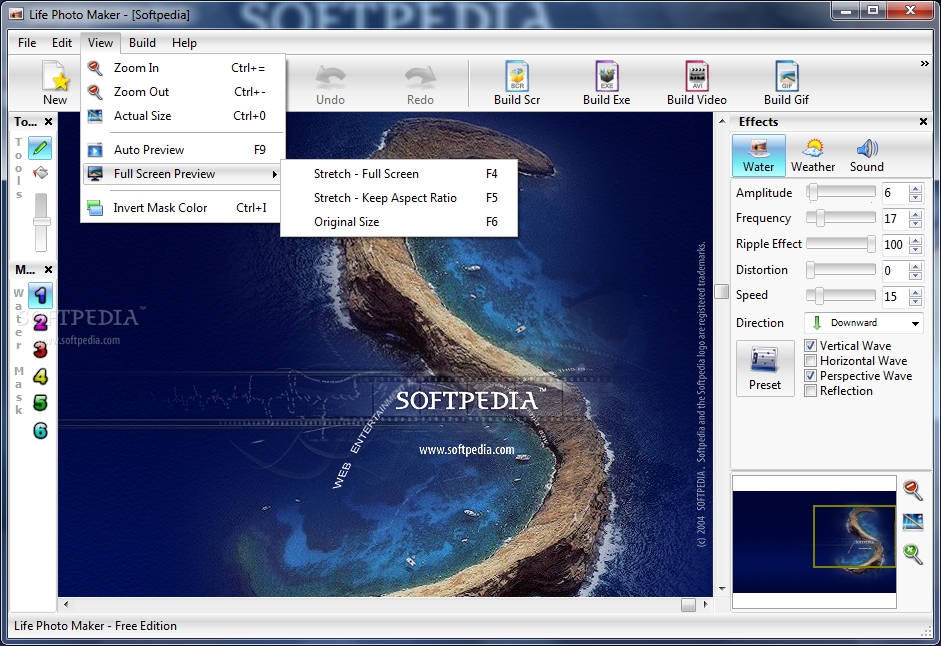Screen dimensions: 941x646
Task: Enable the Horizontal Wave checkbox
Action: 810,361
